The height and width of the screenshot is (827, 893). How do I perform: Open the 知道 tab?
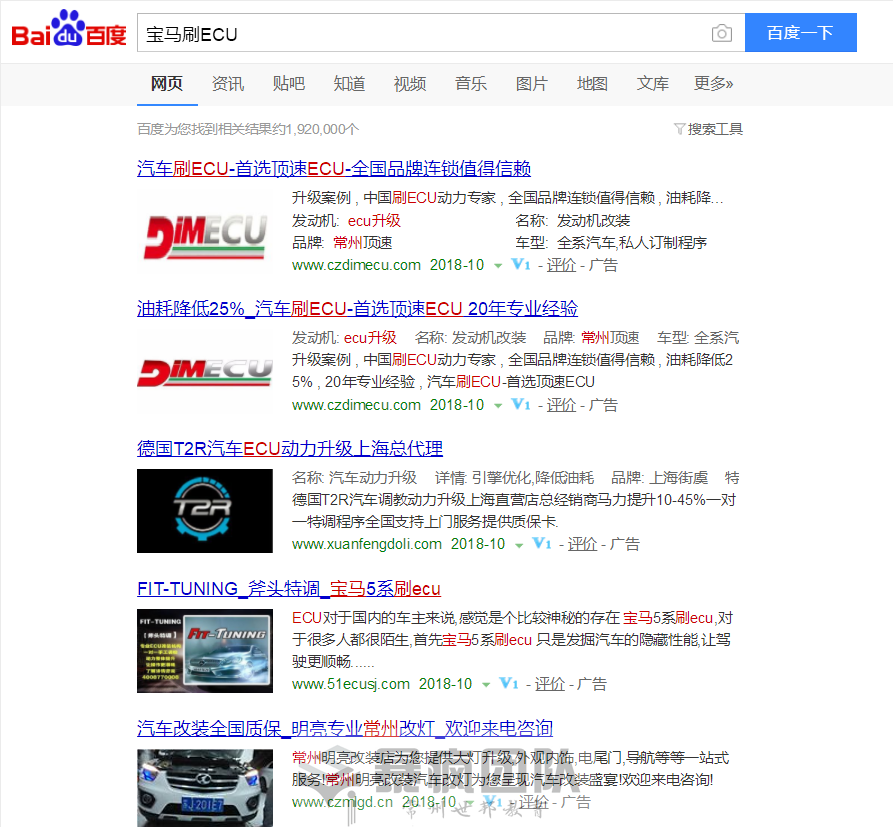[x=349, y=84]
